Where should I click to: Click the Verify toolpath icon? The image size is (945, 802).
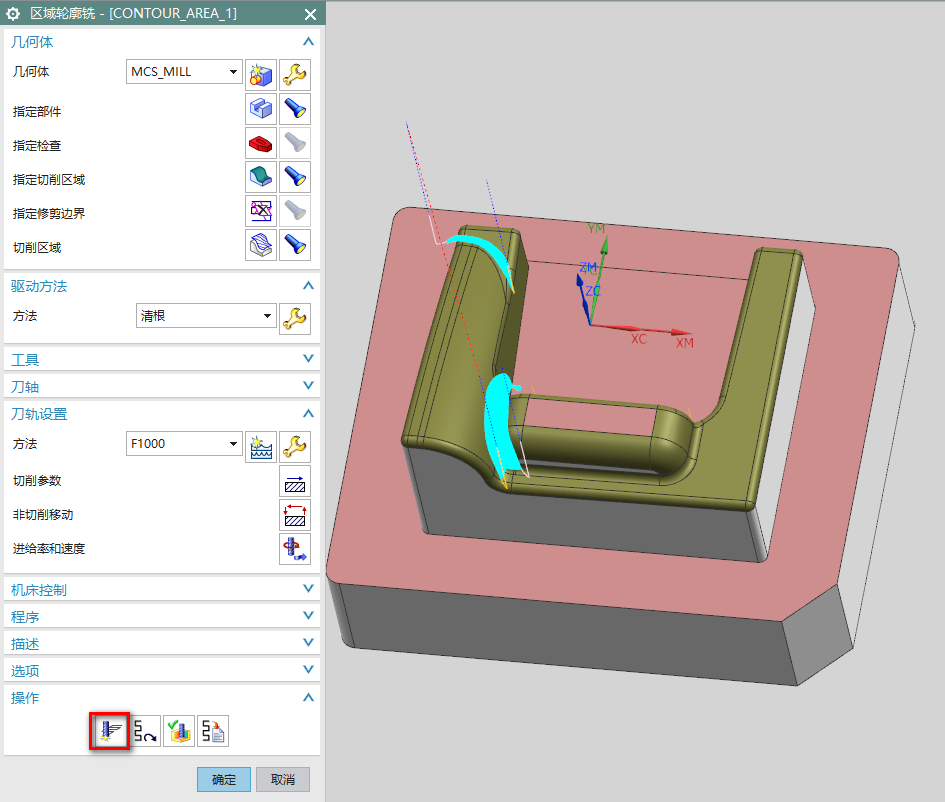[179, 732]
